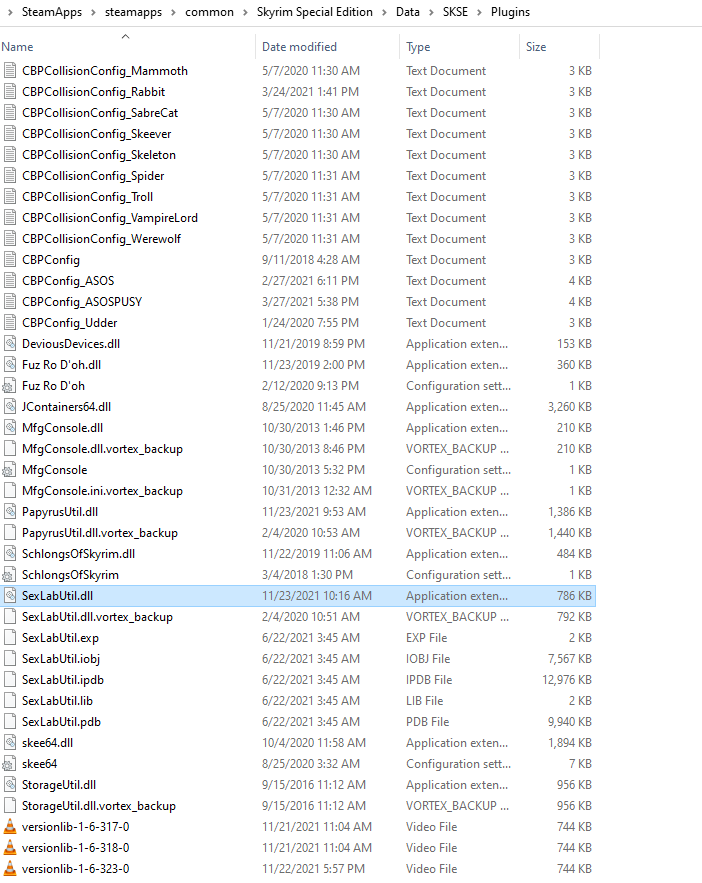Viewport: 702px width, 883px height.
Task: Select the SexLabUtil.pdb file name
Action: pyautogui.click(x=61, y=721)
